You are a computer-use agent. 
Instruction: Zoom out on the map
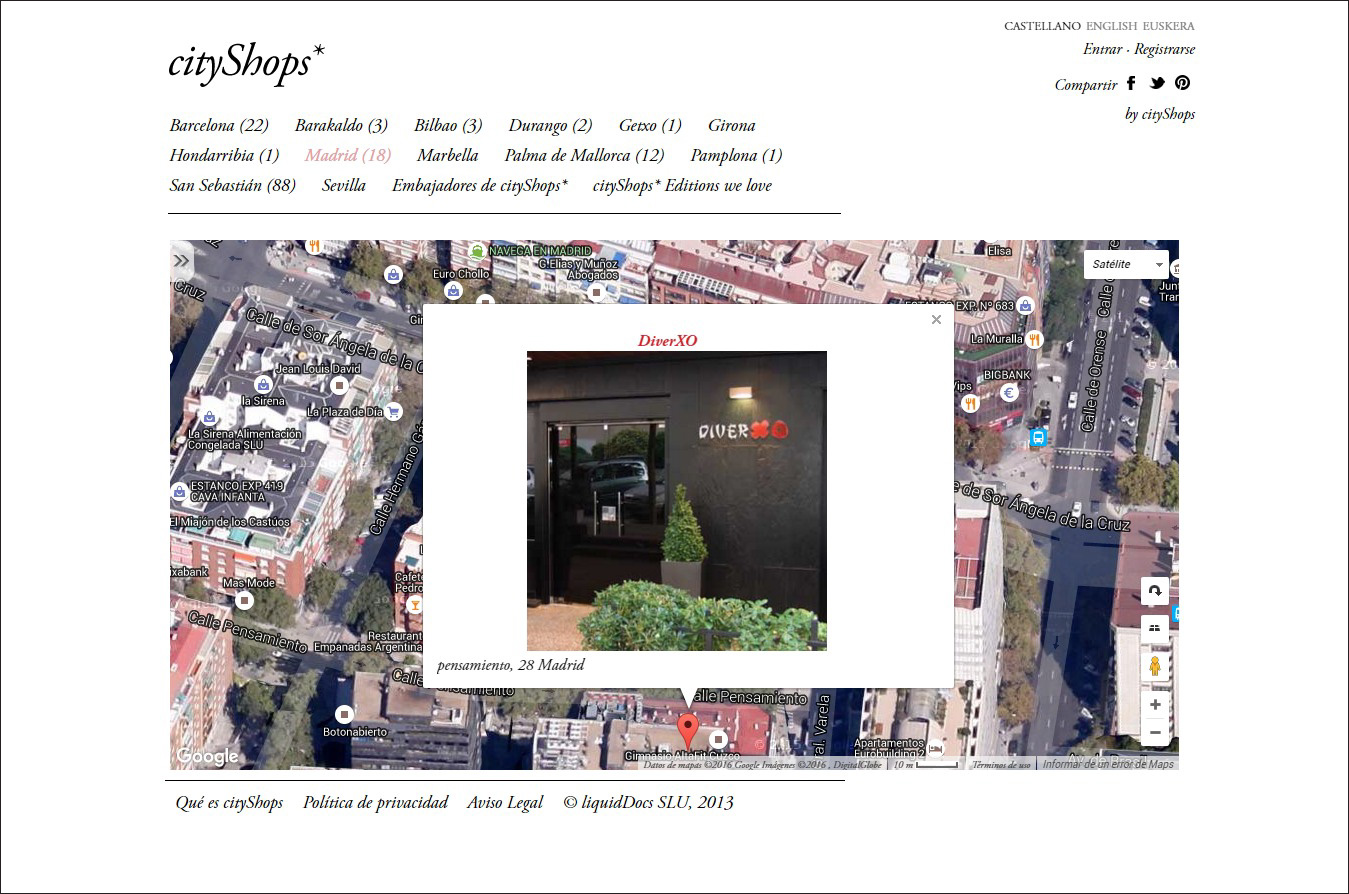click(1155, 732)
